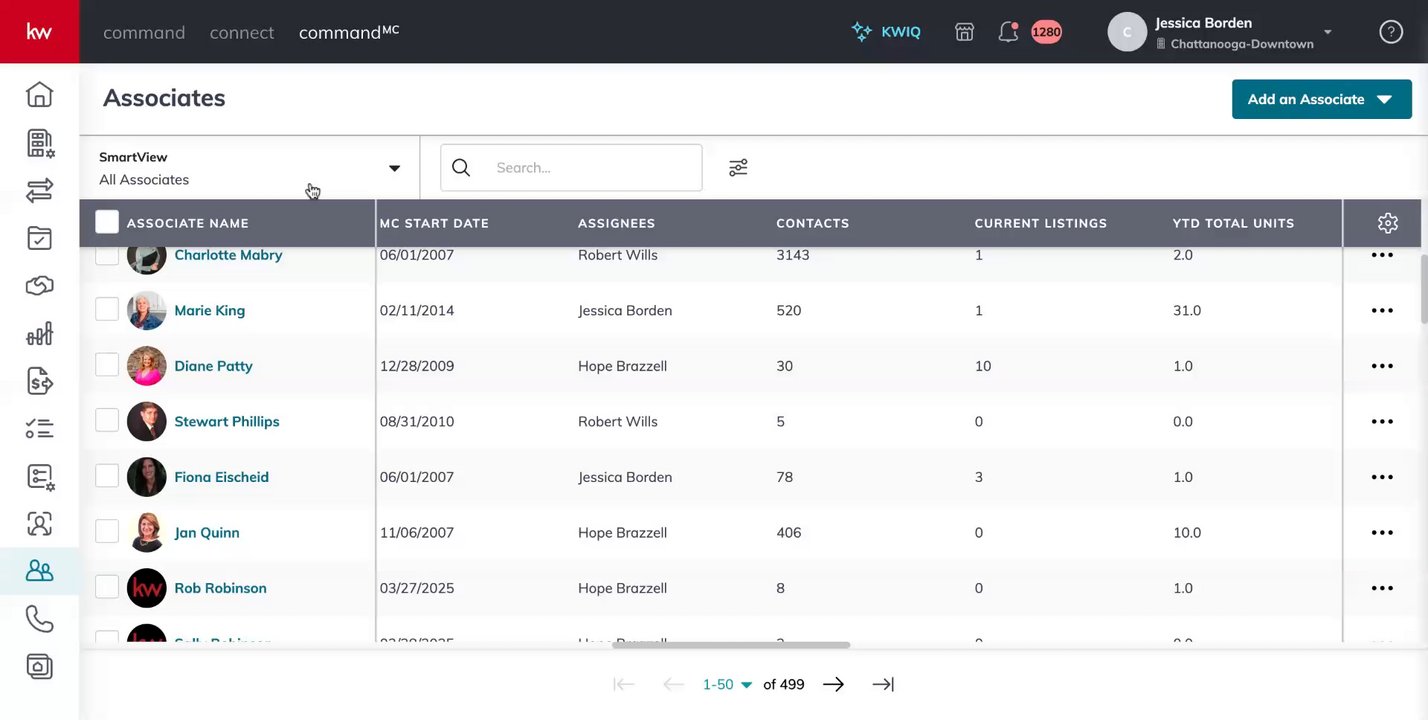The image size is (1428, 720).
Task: Check the Charlotte Mabry row checkbox
Action: tap(107, 255)
